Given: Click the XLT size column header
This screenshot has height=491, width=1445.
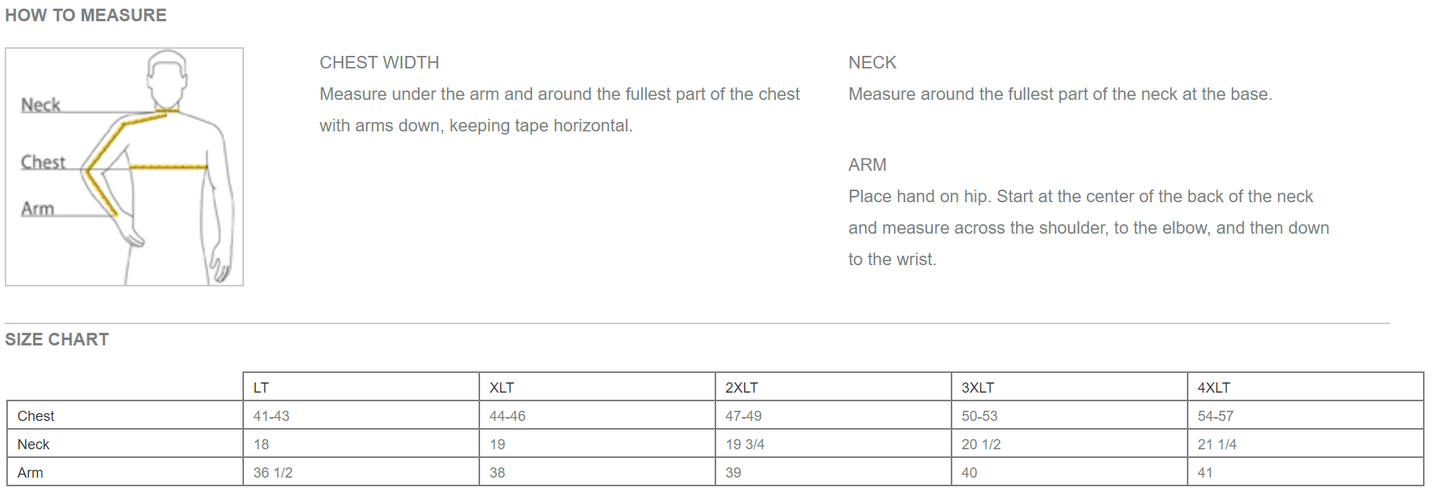Looking at the screenshot, I should 502,388.
